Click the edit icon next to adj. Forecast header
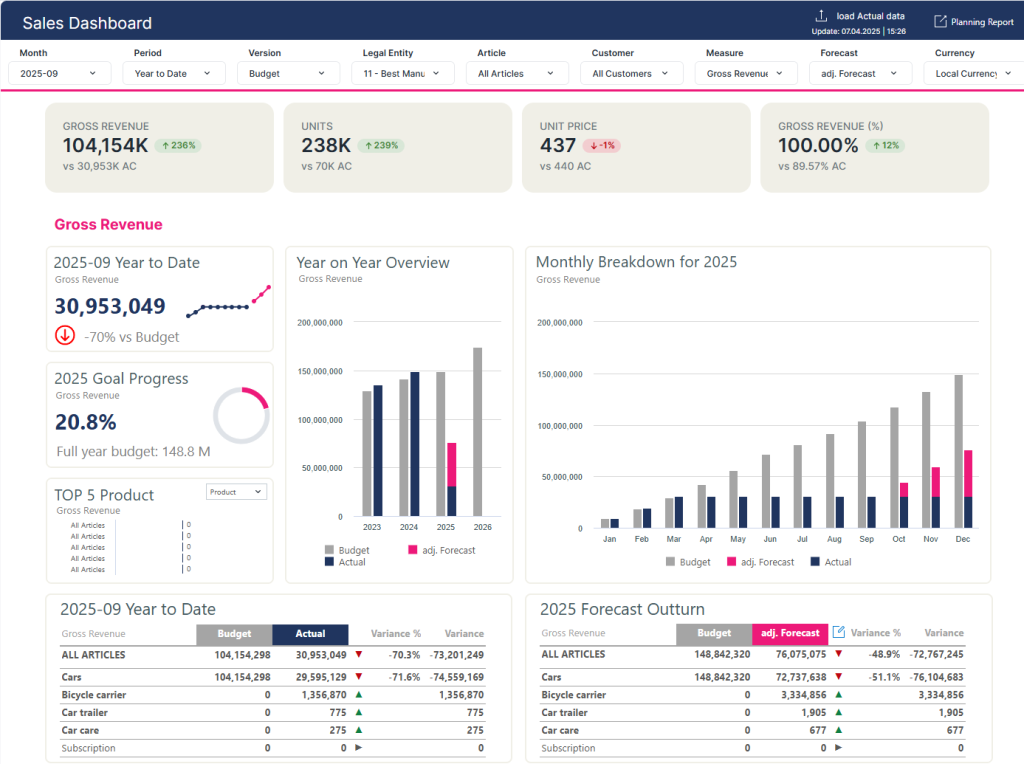1024x764 pixels. pyautogui.click(x=839, y=632)
